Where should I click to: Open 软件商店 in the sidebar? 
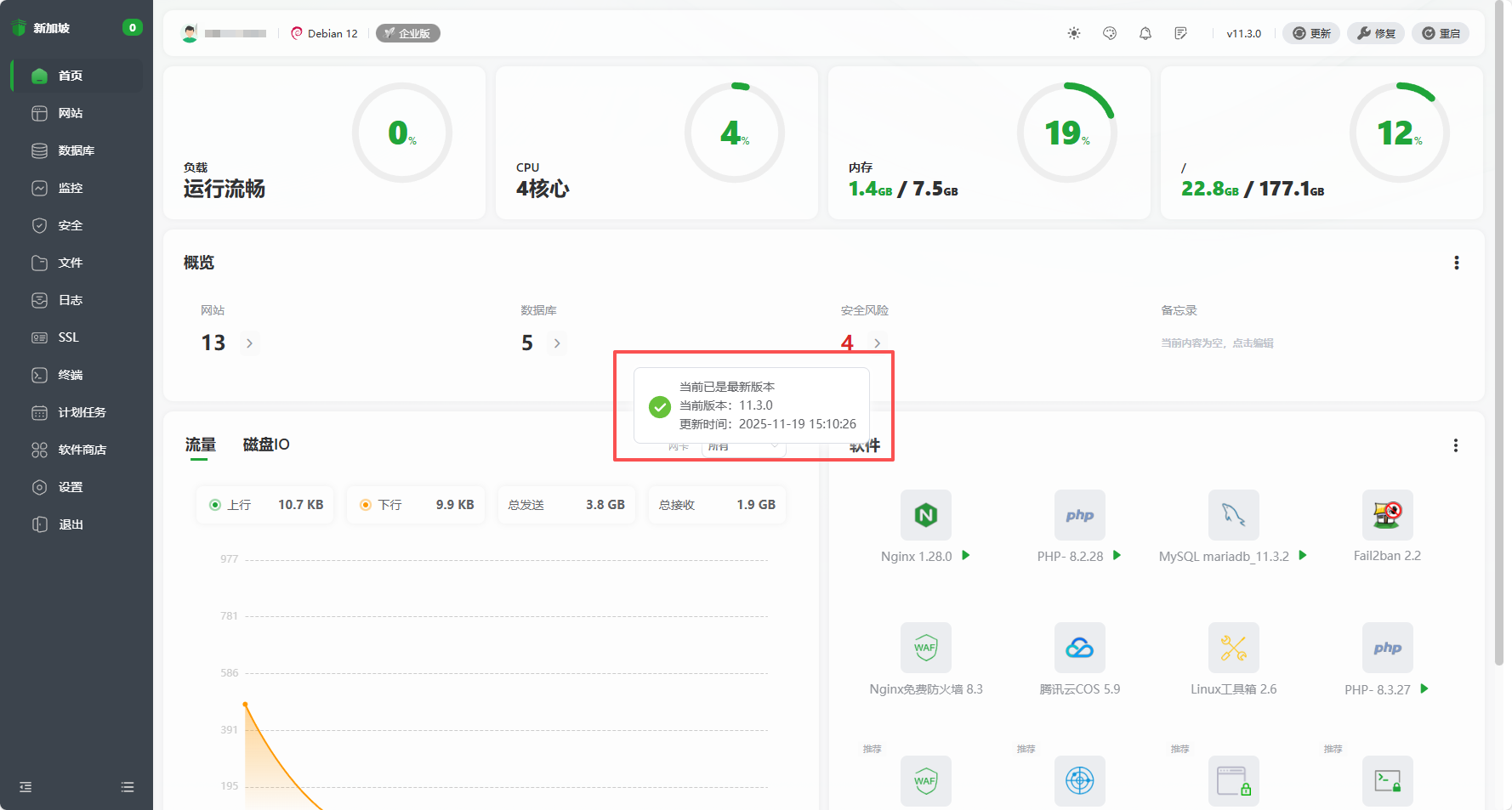coord(82,450)
